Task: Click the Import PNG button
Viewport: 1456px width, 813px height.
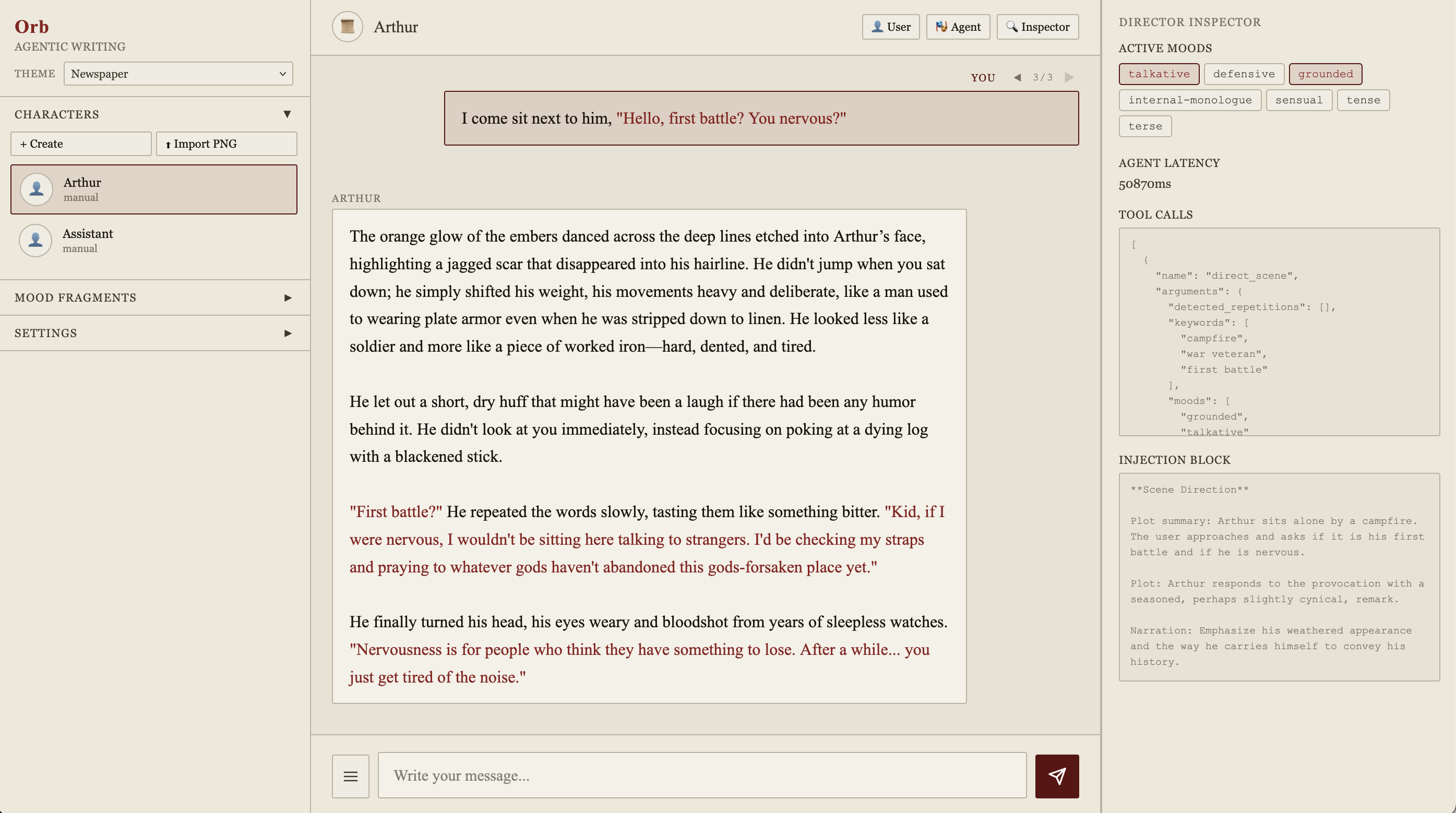Action: click(226, 144)
